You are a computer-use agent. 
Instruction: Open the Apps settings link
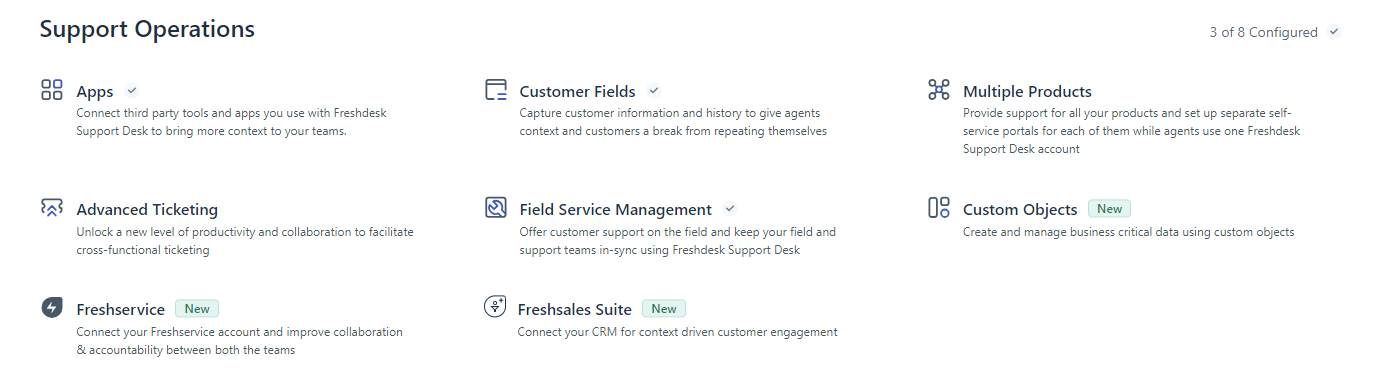[x=95, y=92]
